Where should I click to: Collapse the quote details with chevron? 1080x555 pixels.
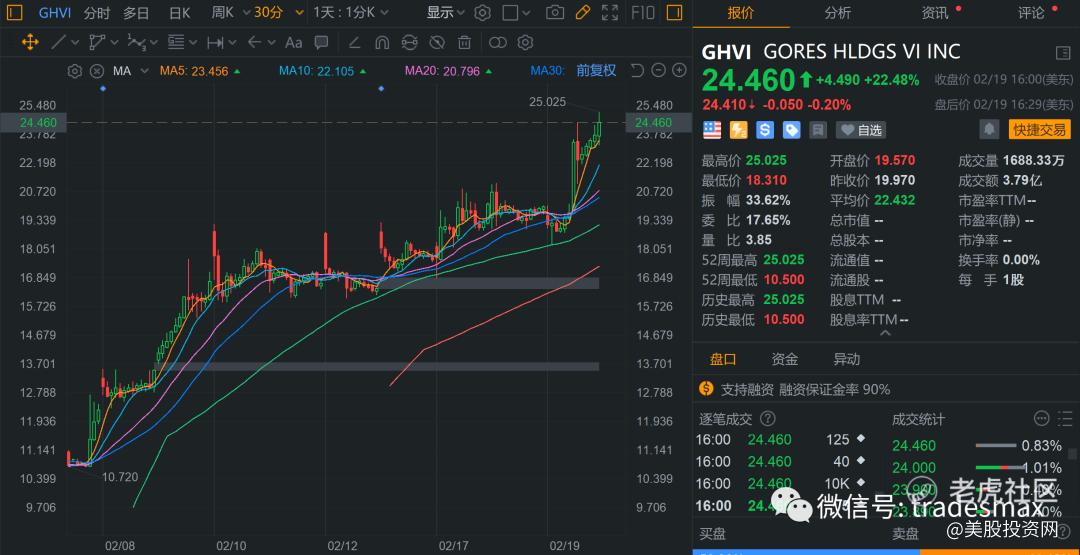point(886,334)
